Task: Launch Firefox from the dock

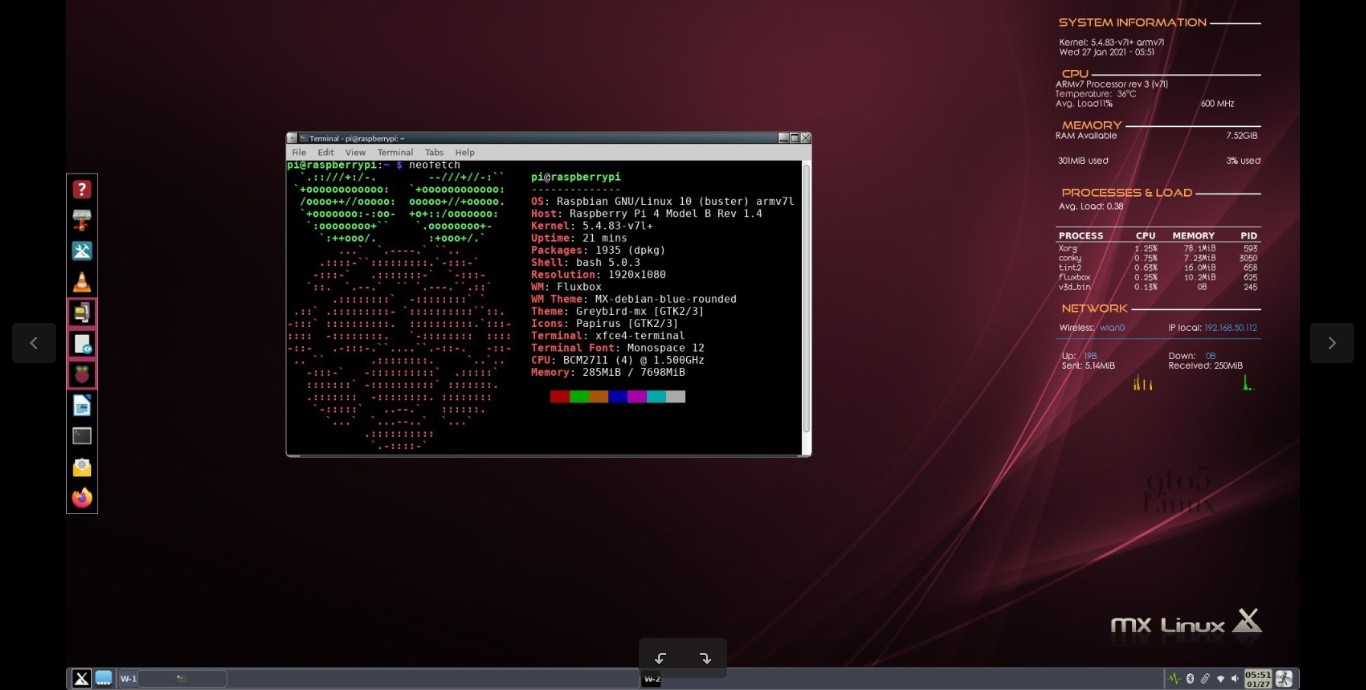Action: [82, 497]
